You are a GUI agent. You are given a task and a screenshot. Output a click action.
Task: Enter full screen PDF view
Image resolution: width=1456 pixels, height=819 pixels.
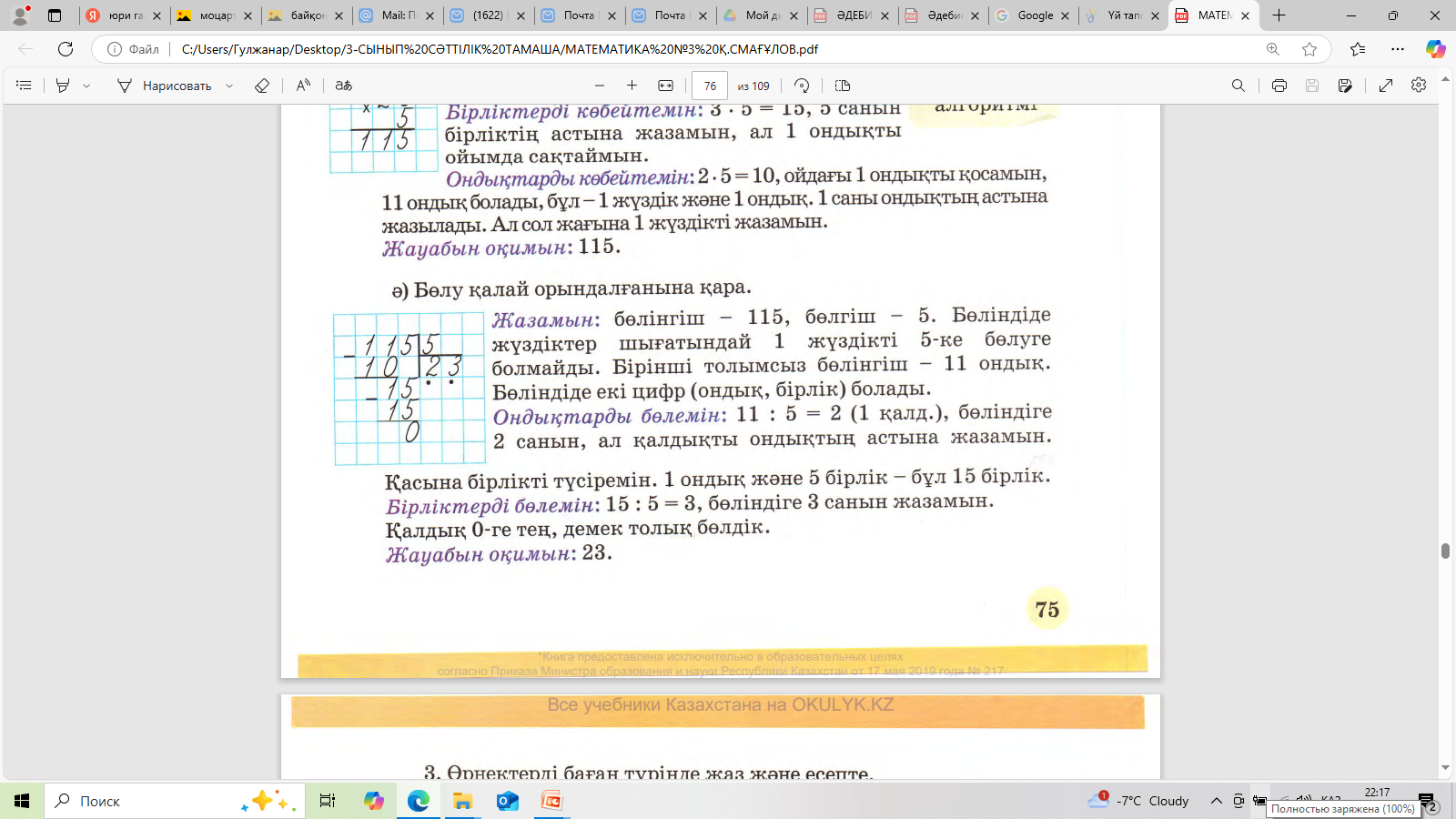point(1386,86)
